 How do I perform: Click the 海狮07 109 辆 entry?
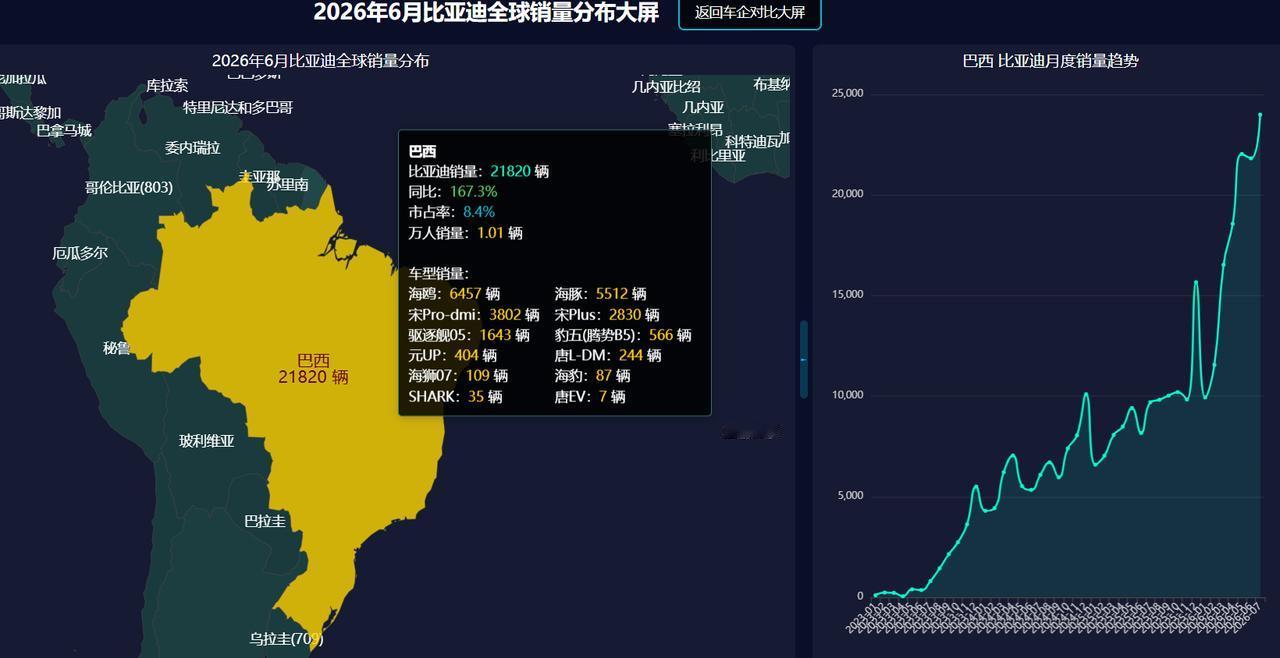click(458, 376)
